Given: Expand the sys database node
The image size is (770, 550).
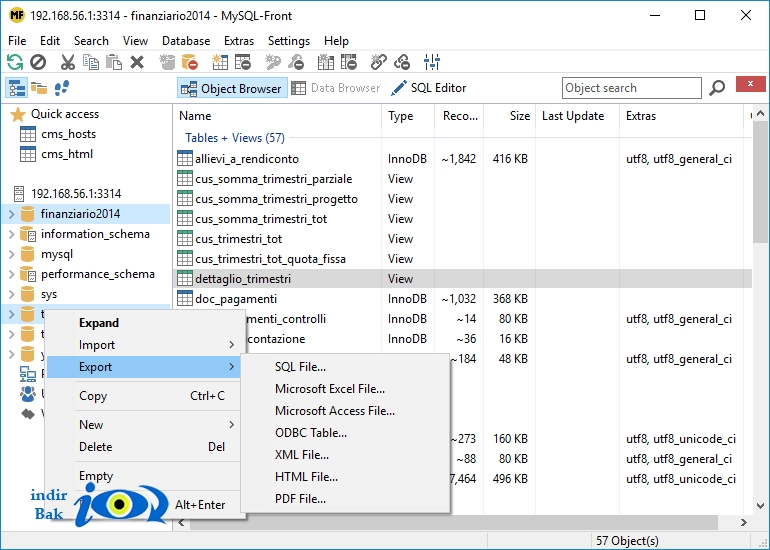Looking at the screenshot, I should coord(12,294).
